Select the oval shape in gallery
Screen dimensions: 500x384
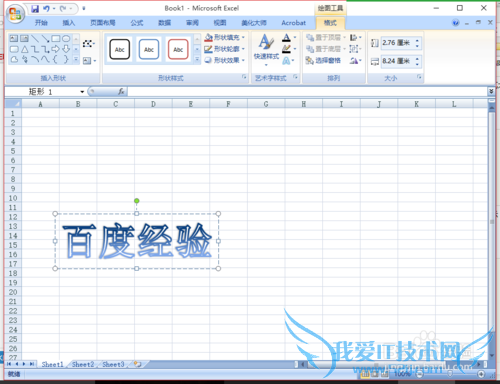66,39
